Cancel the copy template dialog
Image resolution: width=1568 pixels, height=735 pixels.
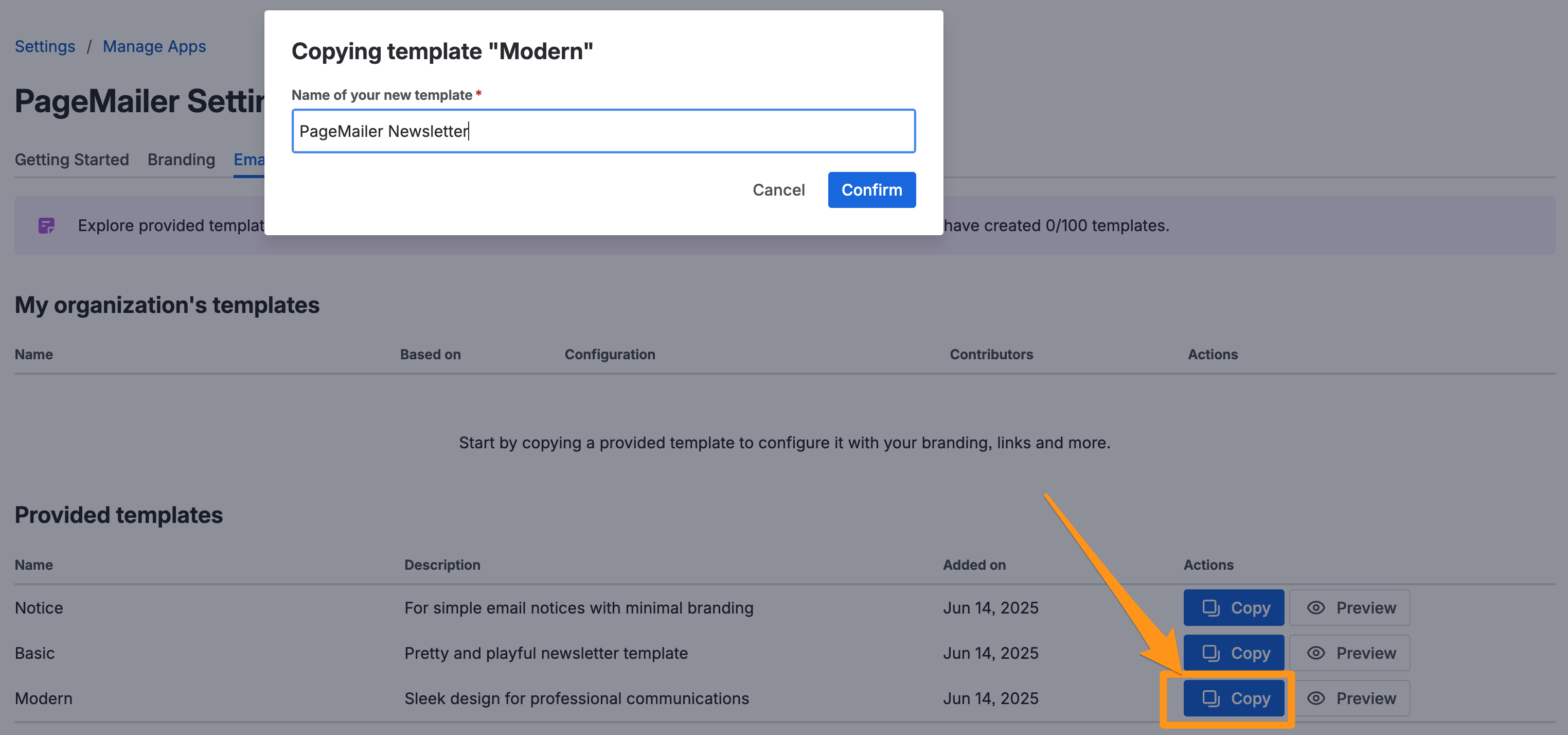(778, 190)
